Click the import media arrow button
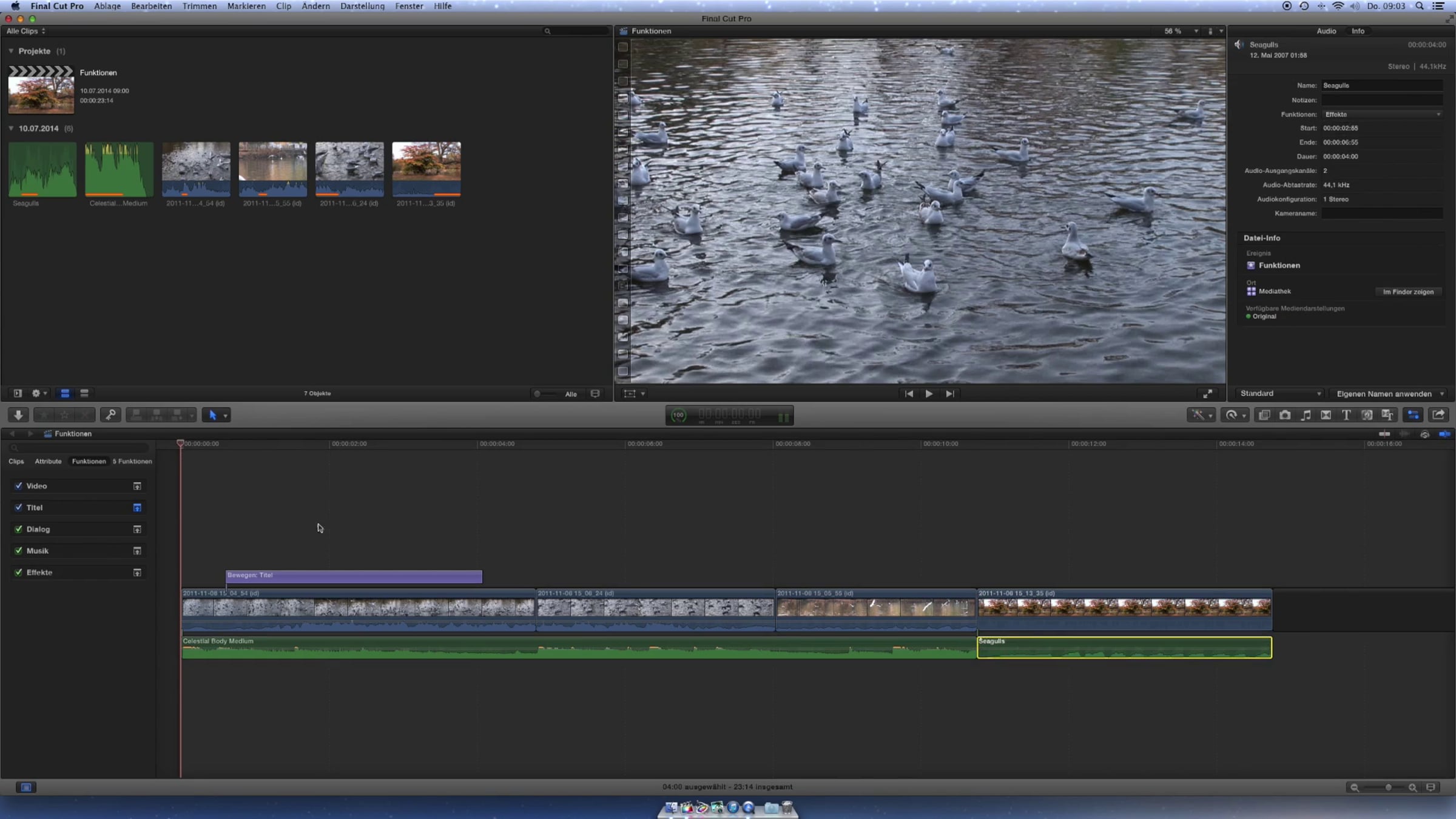This screenshot has height=819, width=1456. coord(18,415)
